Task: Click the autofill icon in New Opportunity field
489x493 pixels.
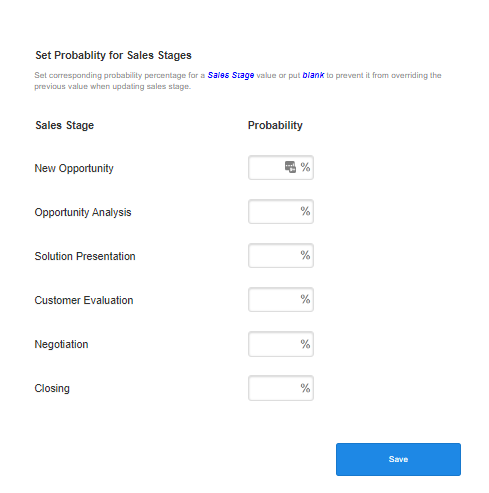Action: [290, 167]
